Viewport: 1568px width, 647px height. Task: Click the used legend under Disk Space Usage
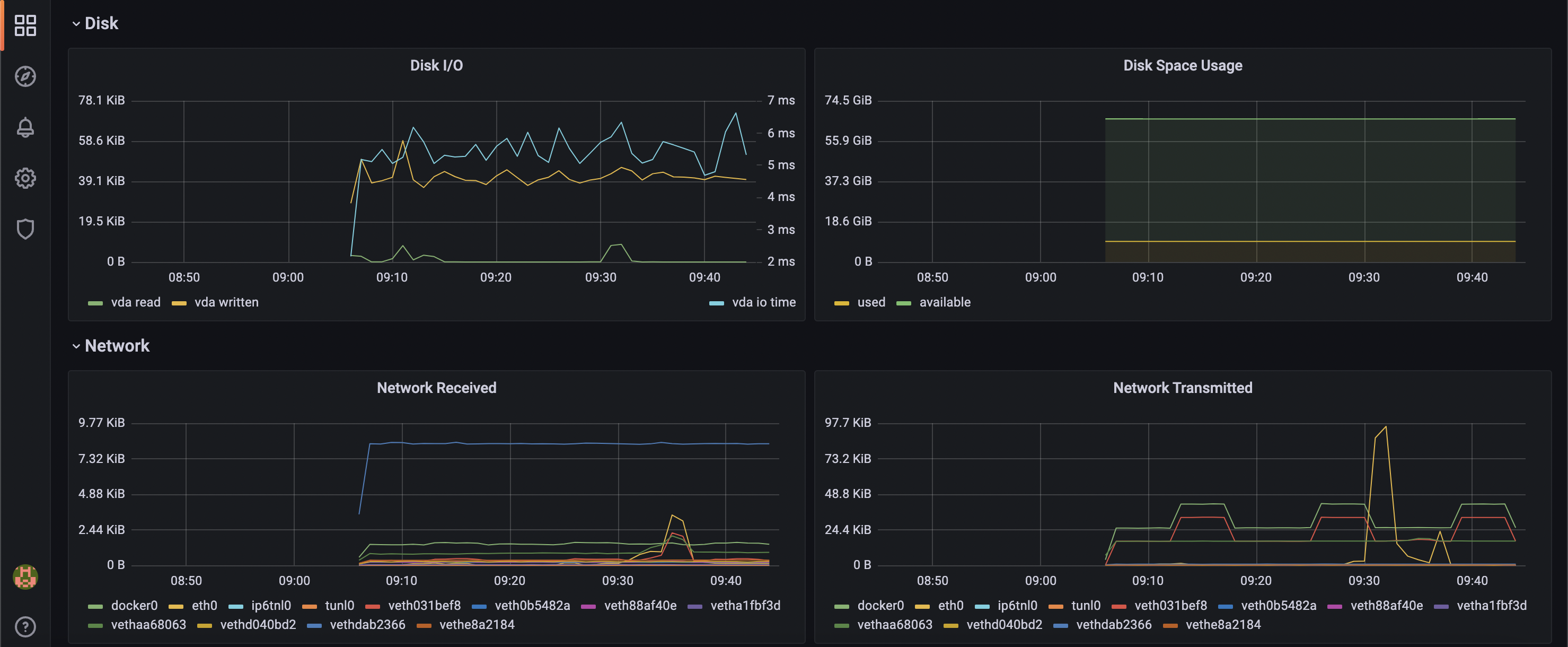[x=871, y=302]
